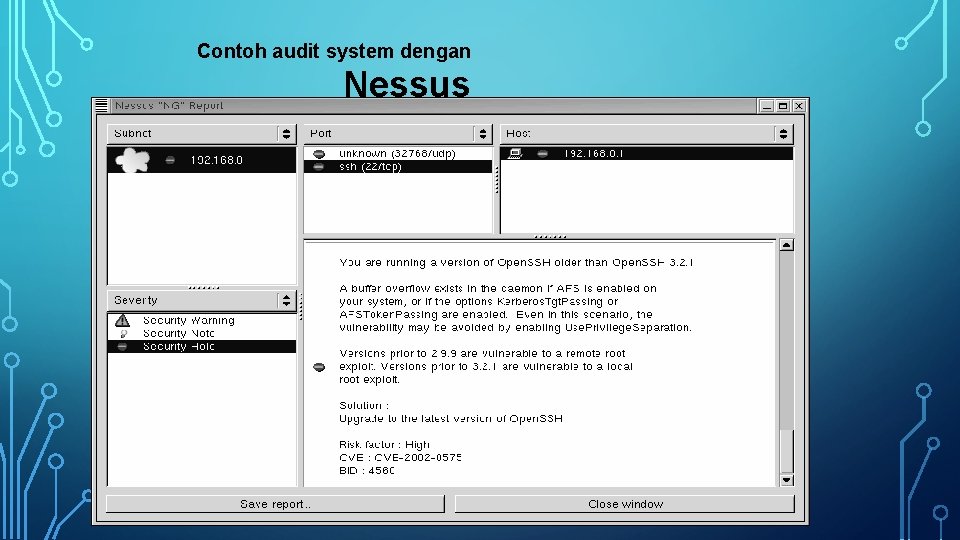
Task: Click the CVE-2002-0575 text
Action: [418, 457]
